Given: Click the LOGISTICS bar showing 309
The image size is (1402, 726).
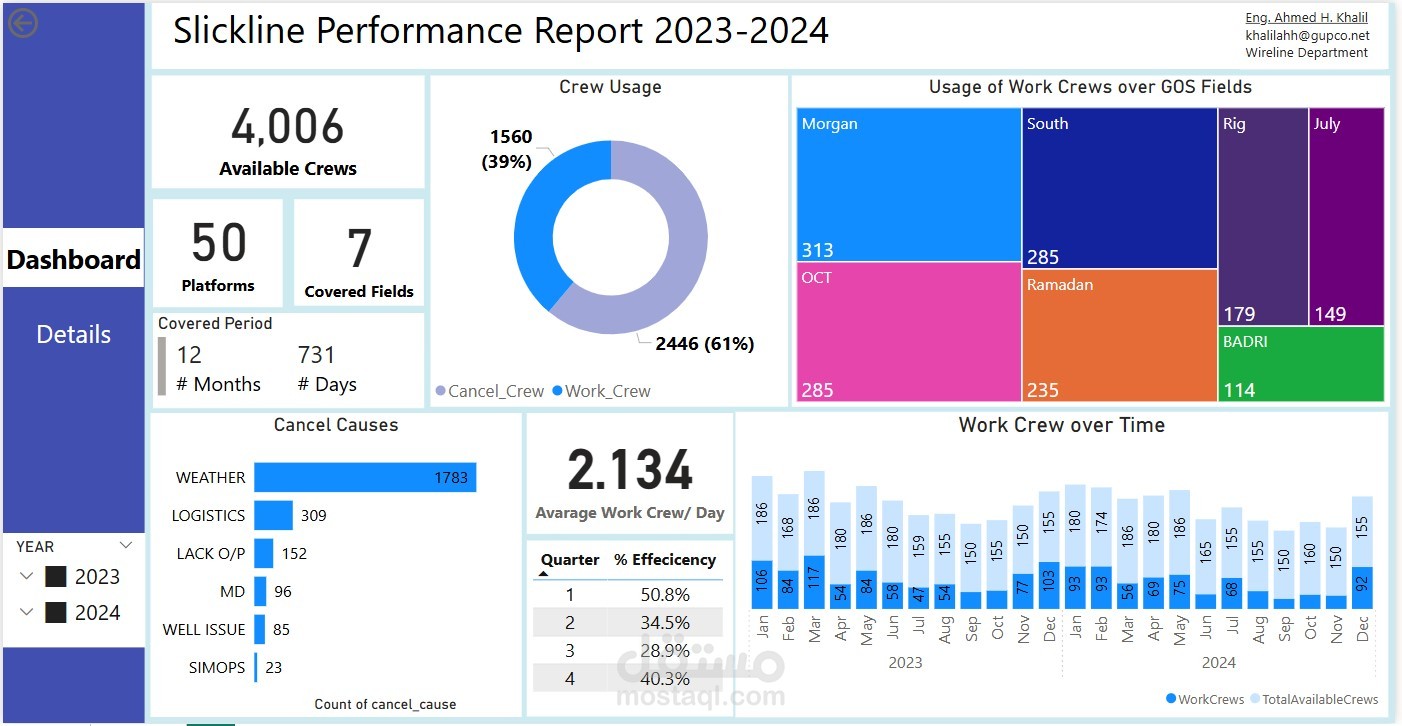Looking at the screenshot, I should 273,515.
